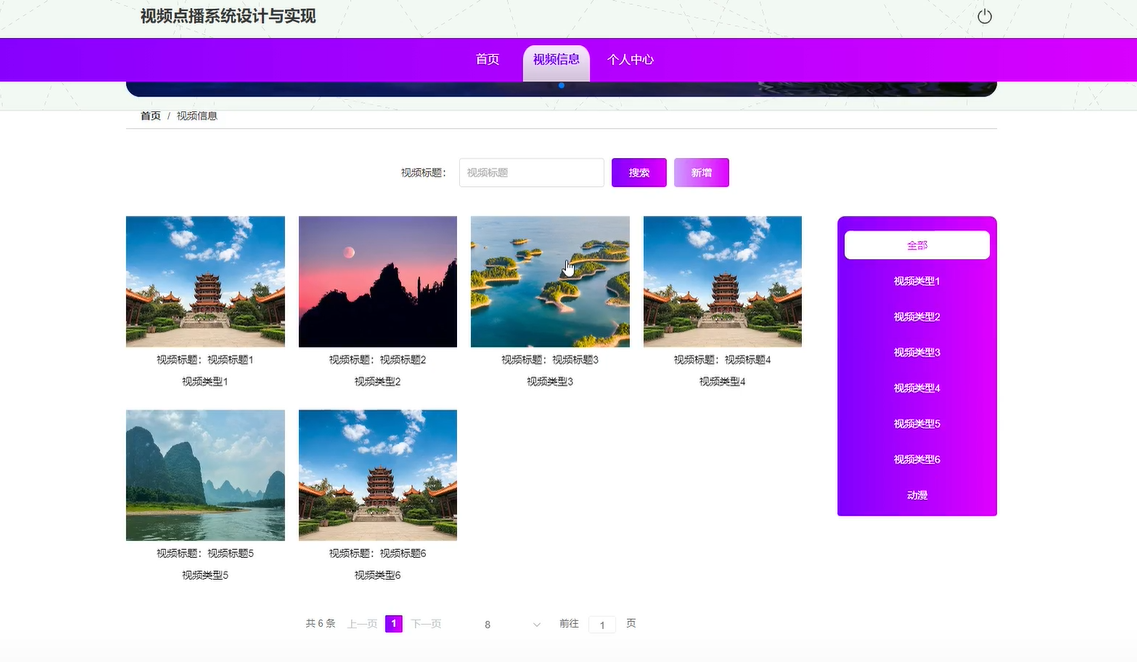
Task: Focus the 视频标题 search input
Action: pos(532,173)
